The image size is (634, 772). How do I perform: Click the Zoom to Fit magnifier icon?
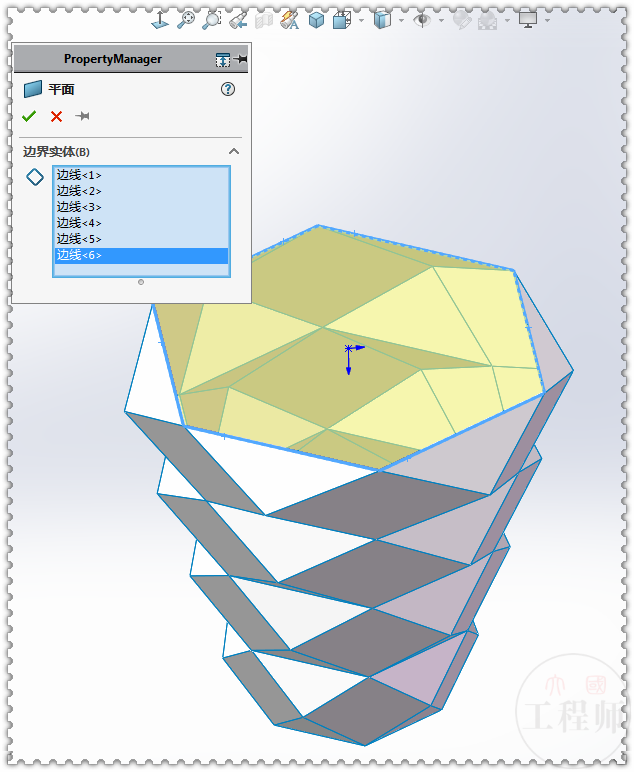(186, 20)
